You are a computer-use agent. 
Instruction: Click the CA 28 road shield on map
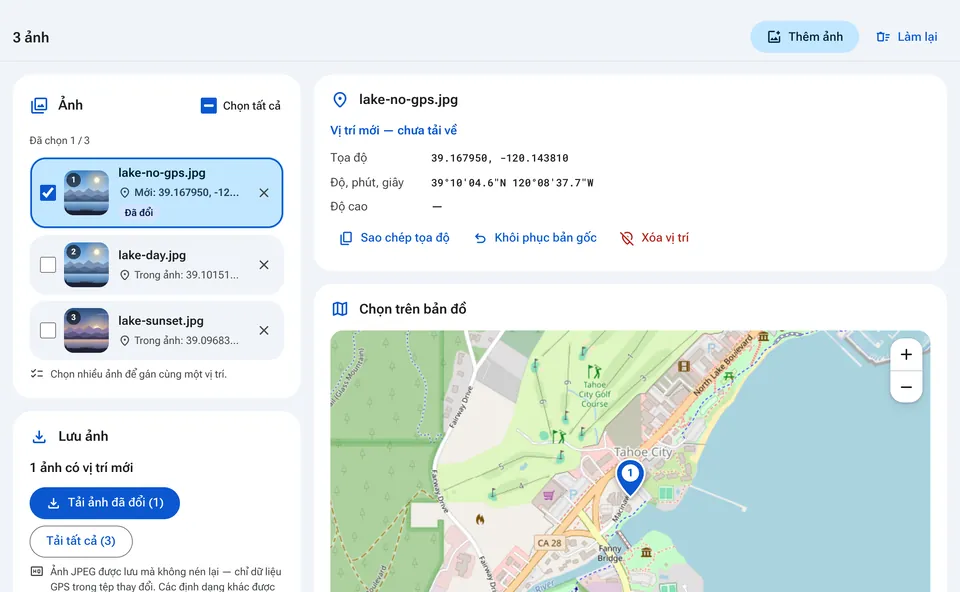pos(549,543)
